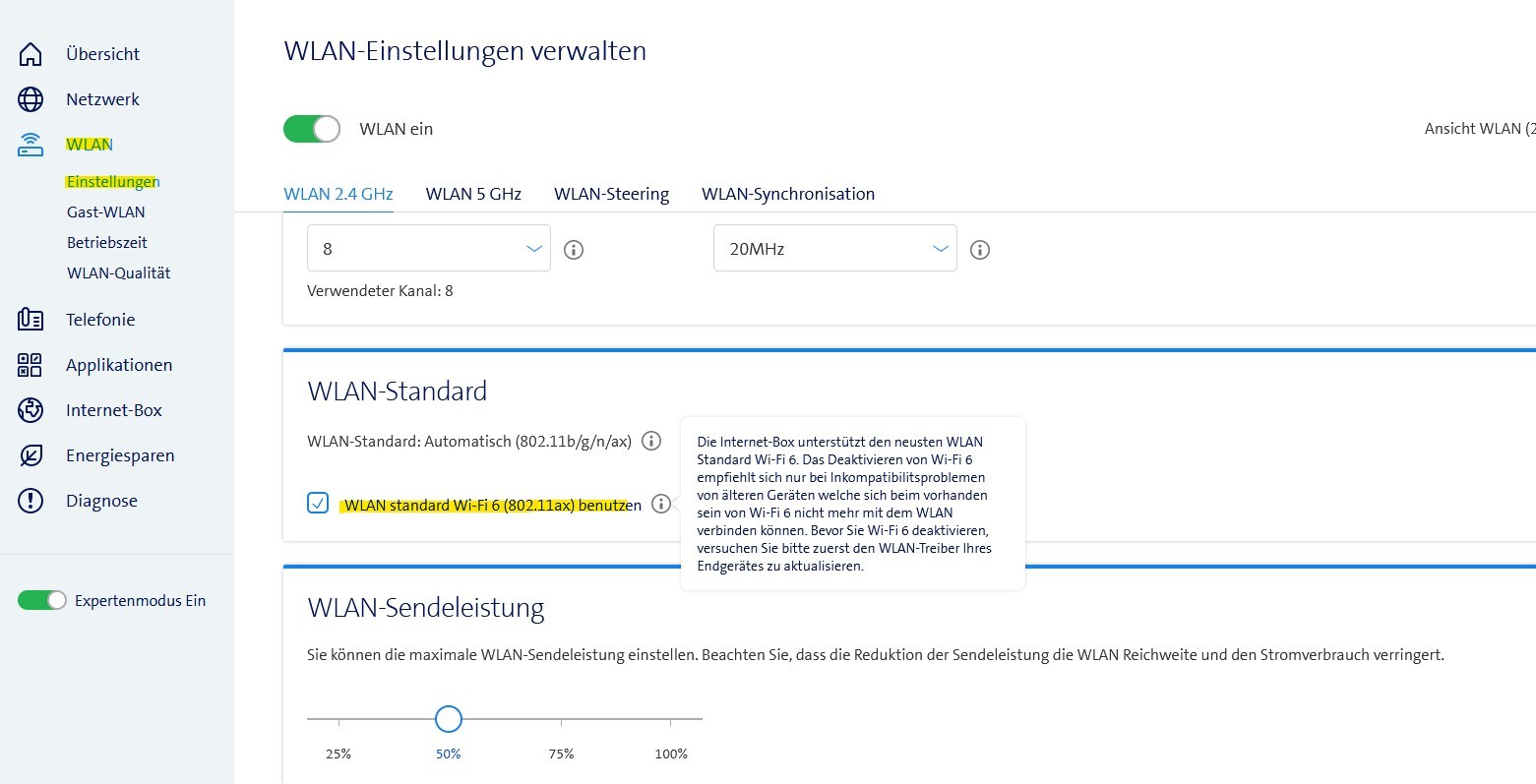Open Gast-WLAN settings
1536x784 pixels.
[x=105, y=211]
